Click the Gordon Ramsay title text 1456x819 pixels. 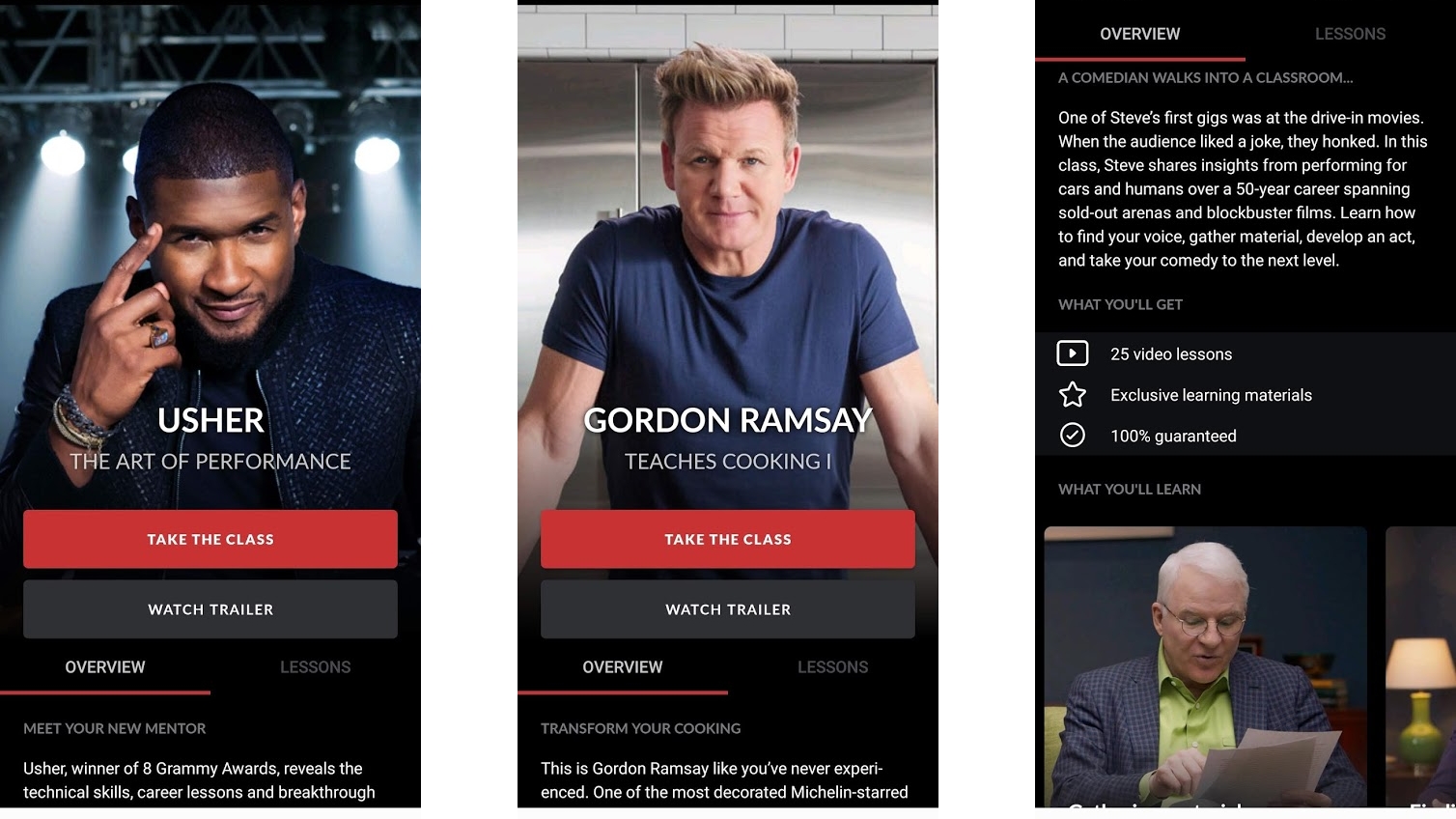pyautogui.click(x=728, y=420)
